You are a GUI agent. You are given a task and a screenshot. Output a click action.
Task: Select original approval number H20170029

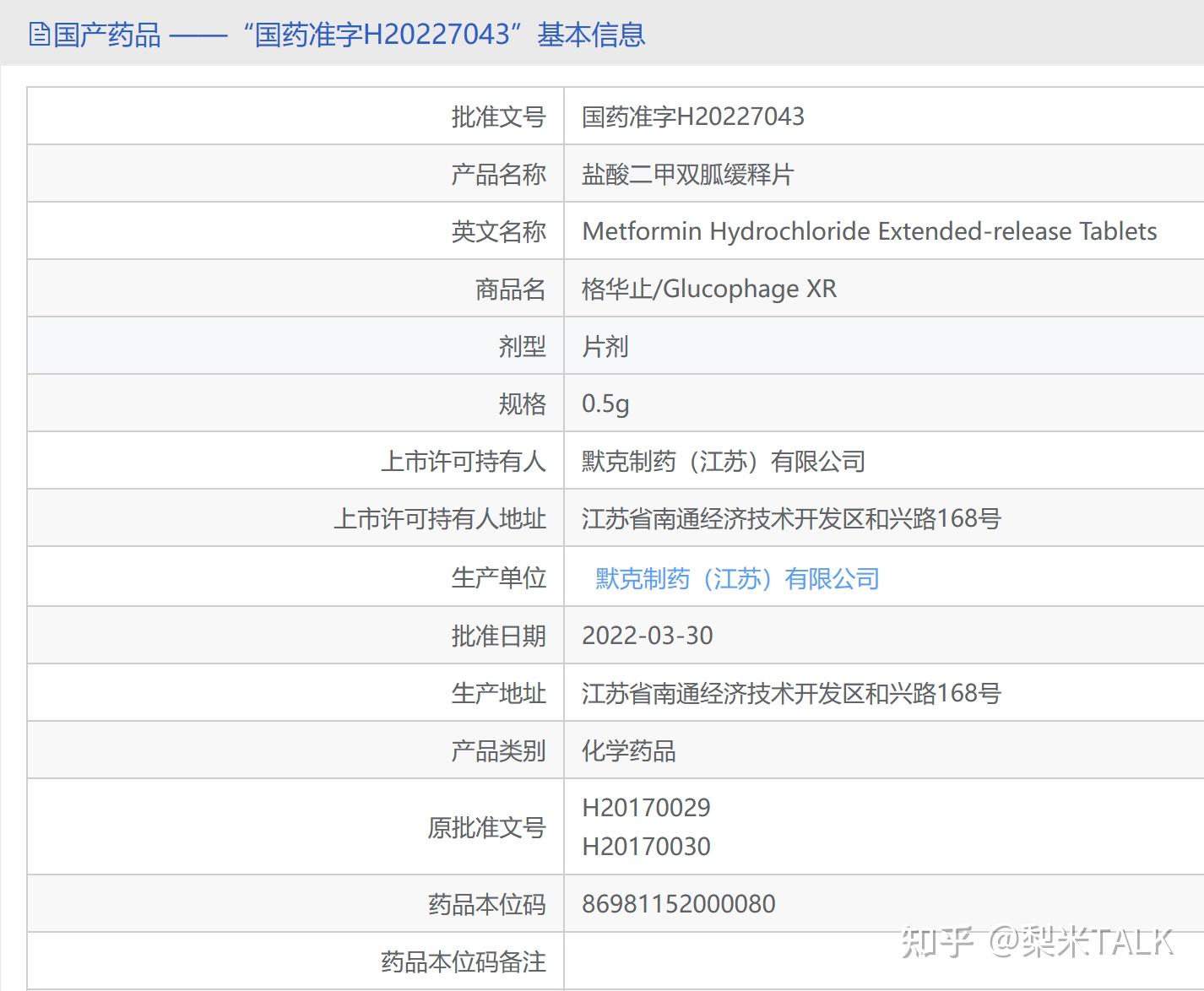(x=646, y=808)
